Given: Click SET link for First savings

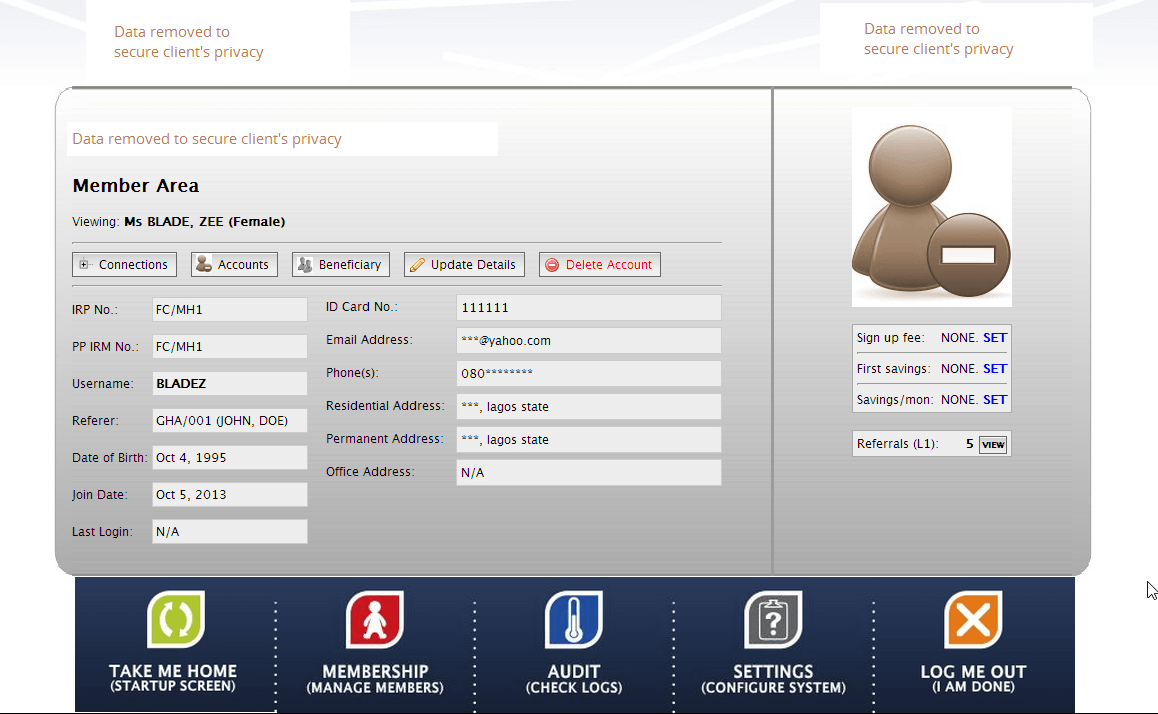Looking at the screenshot, I should click(x=994, y=369).
